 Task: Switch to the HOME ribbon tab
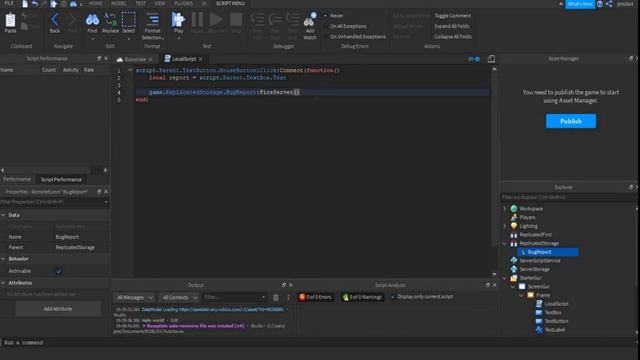tap(96, 3)
